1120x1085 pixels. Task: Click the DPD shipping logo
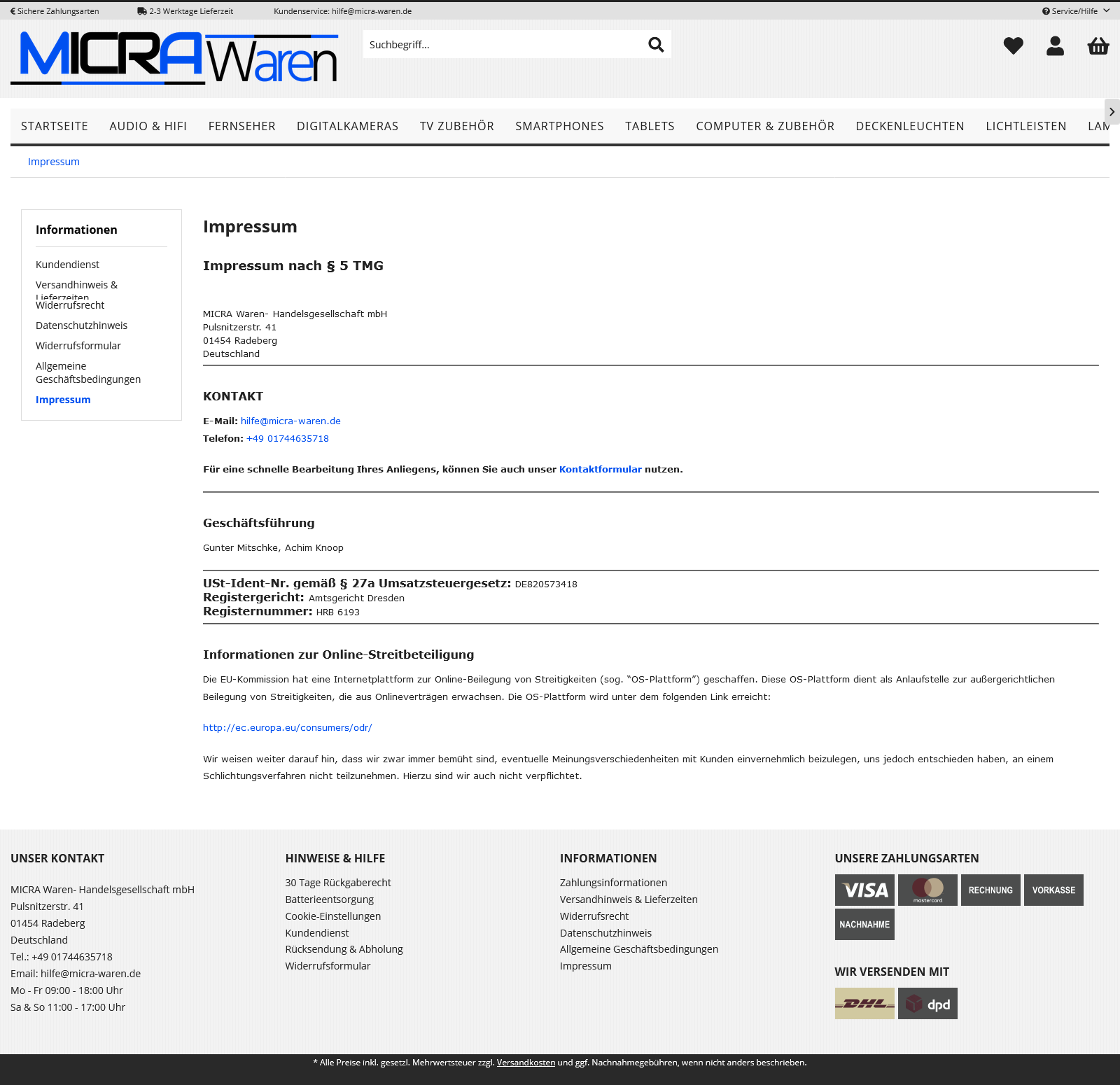coord(927,1003)
